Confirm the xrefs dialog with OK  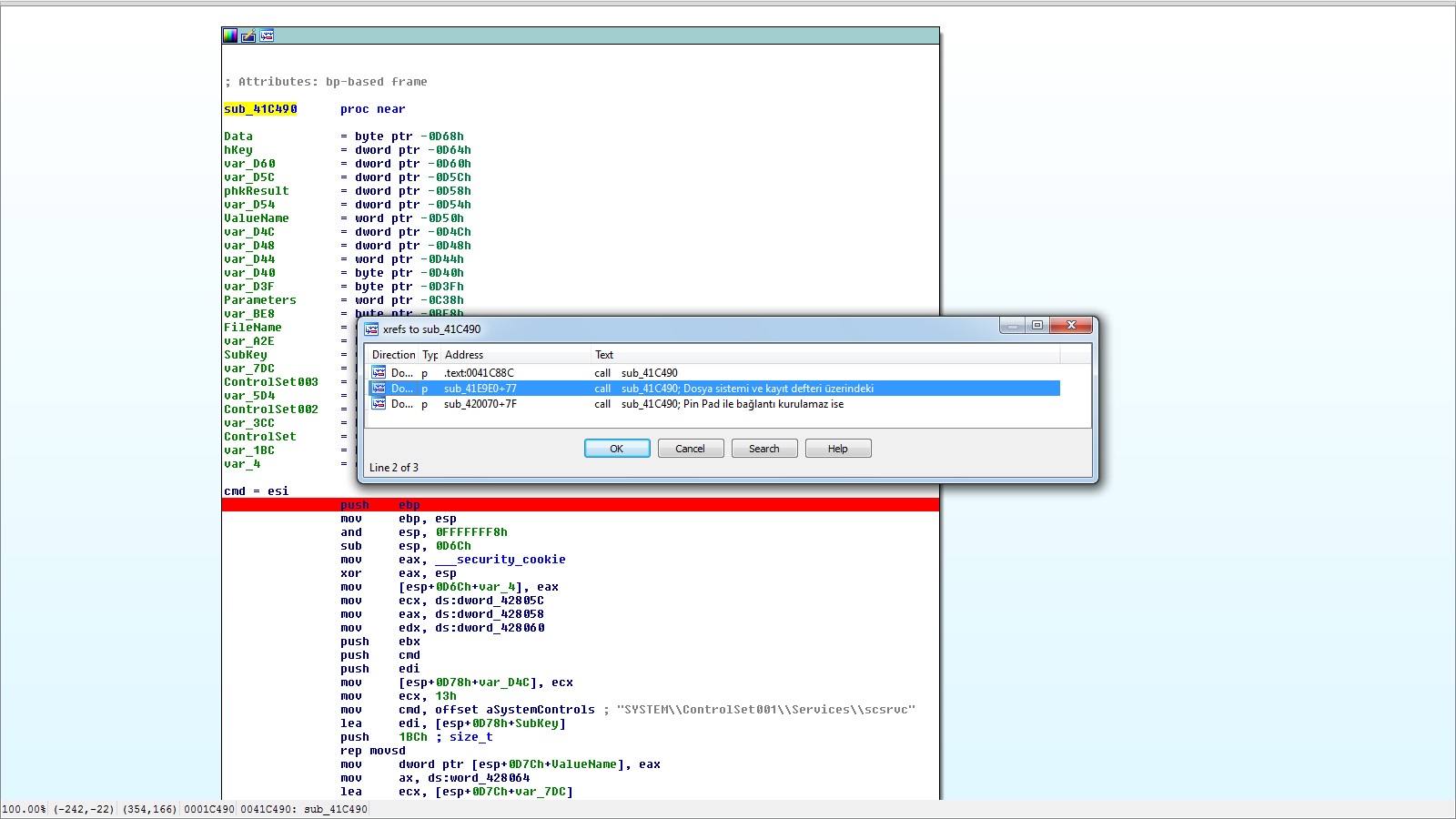[x=617, y=449]
